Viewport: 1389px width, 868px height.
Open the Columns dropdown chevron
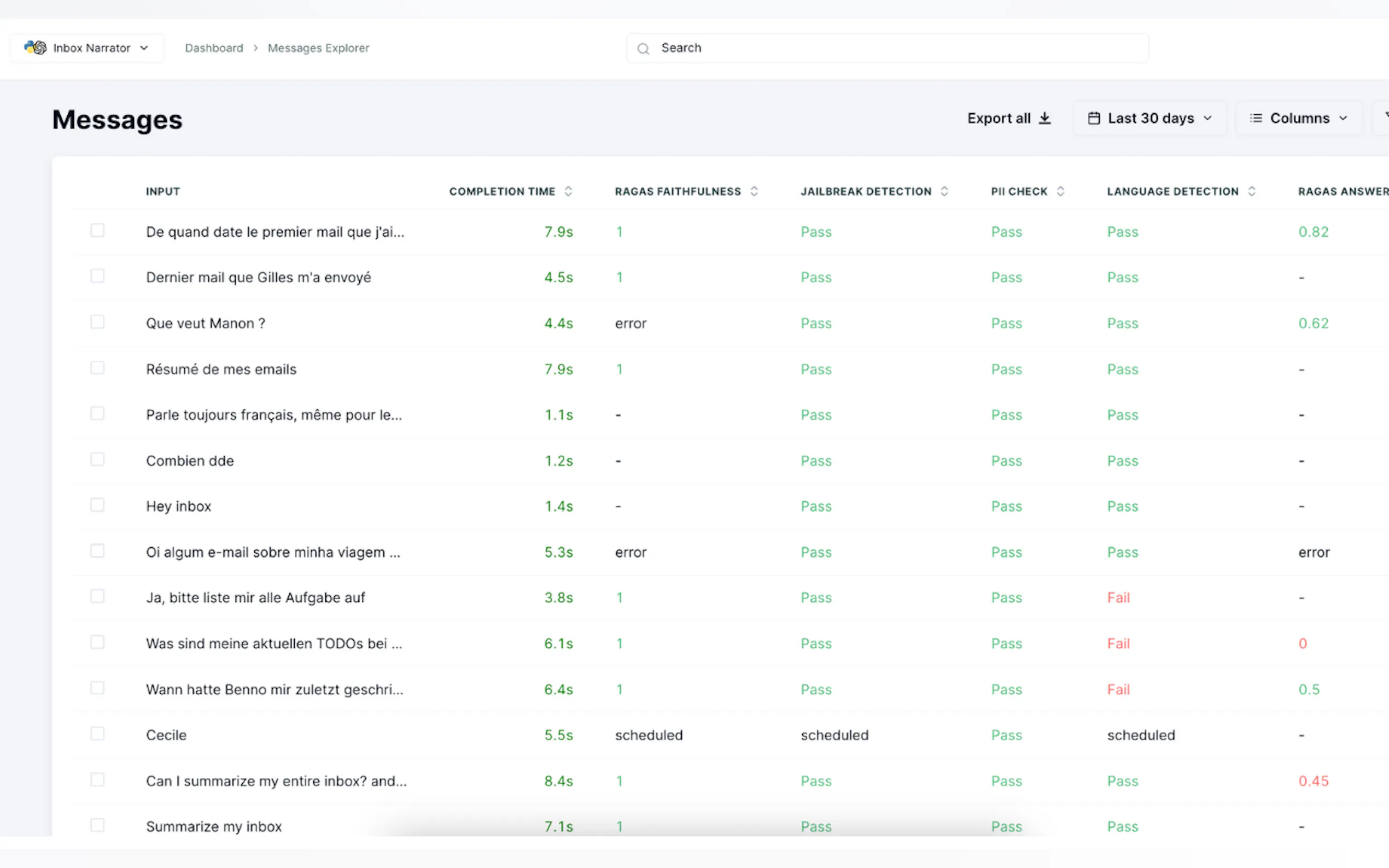point(1343,118)
